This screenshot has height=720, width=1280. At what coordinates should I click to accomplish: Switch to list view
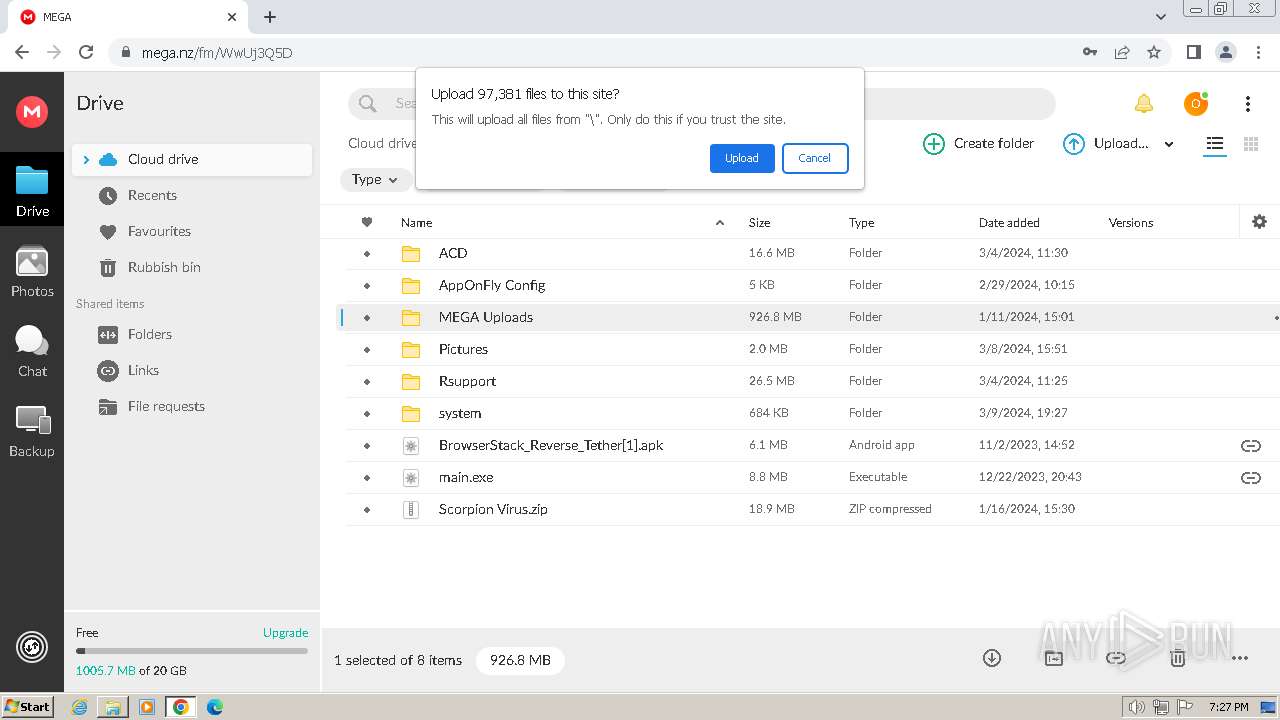pyautogui.click(x=1215, y=144)
